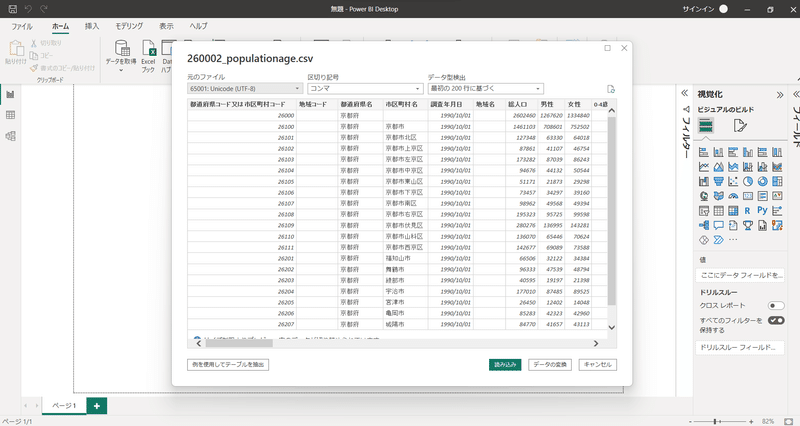Screen dimensions: 800x426
Task: Open Model view in left sidebar
Action: click(10, 136)
